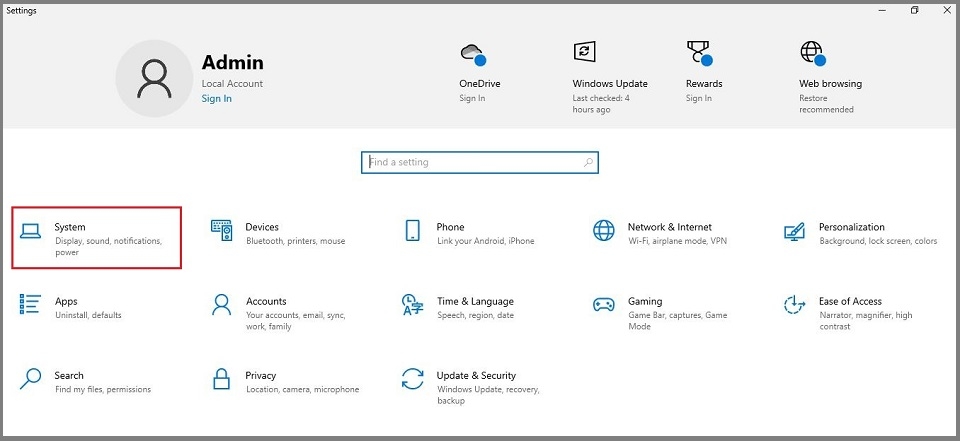
Task: Click the Web browsing globe icon
Action: click(x=813, y=54)
